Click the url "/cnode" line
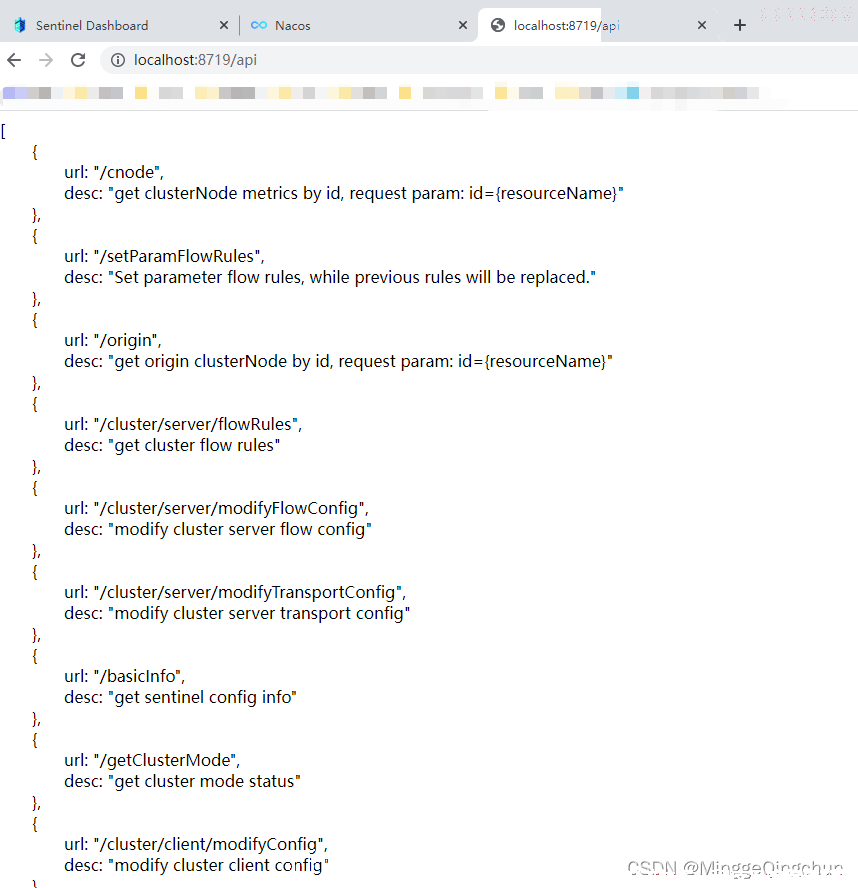The width and height of the screenshot is (858, 888). tap(114, 172)
